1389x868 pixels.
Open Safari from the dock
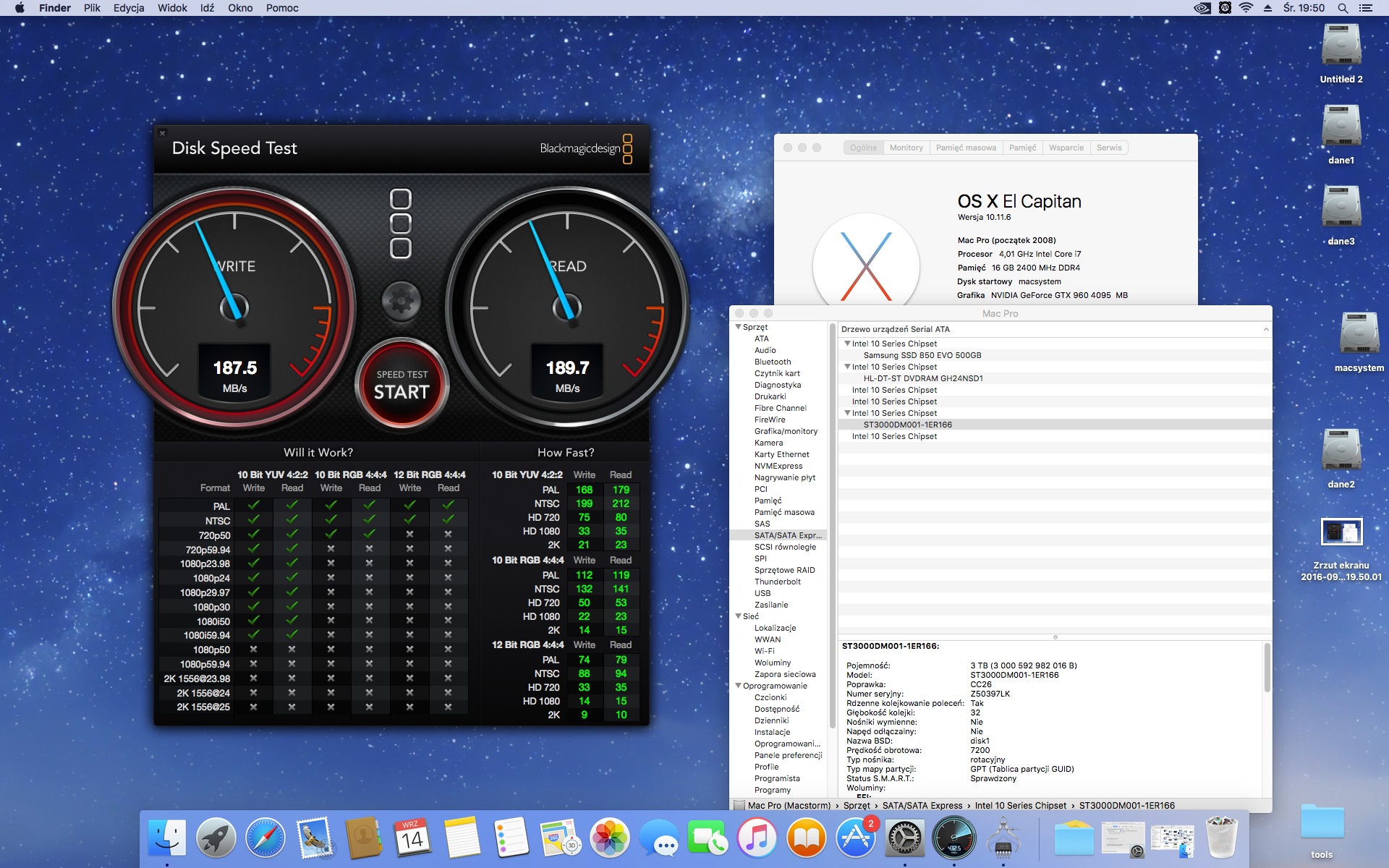point(265,838)
